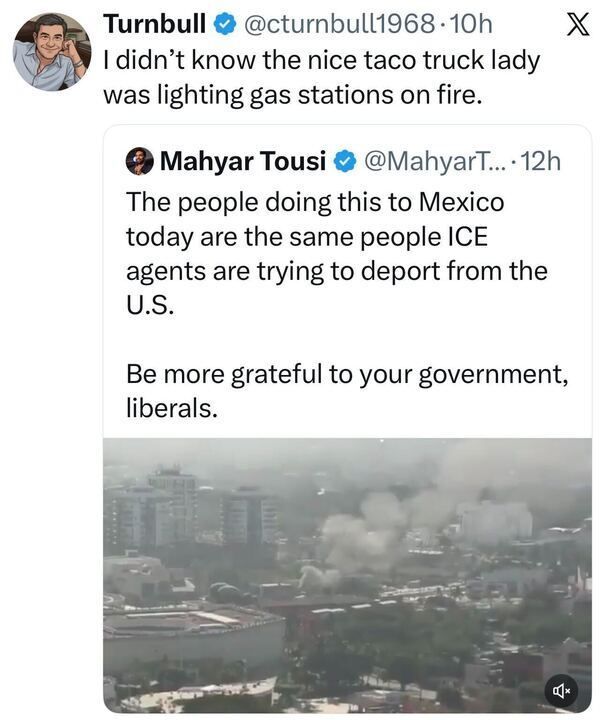Click the line "Be more grateful to your government,"

(x=347, y=374)
